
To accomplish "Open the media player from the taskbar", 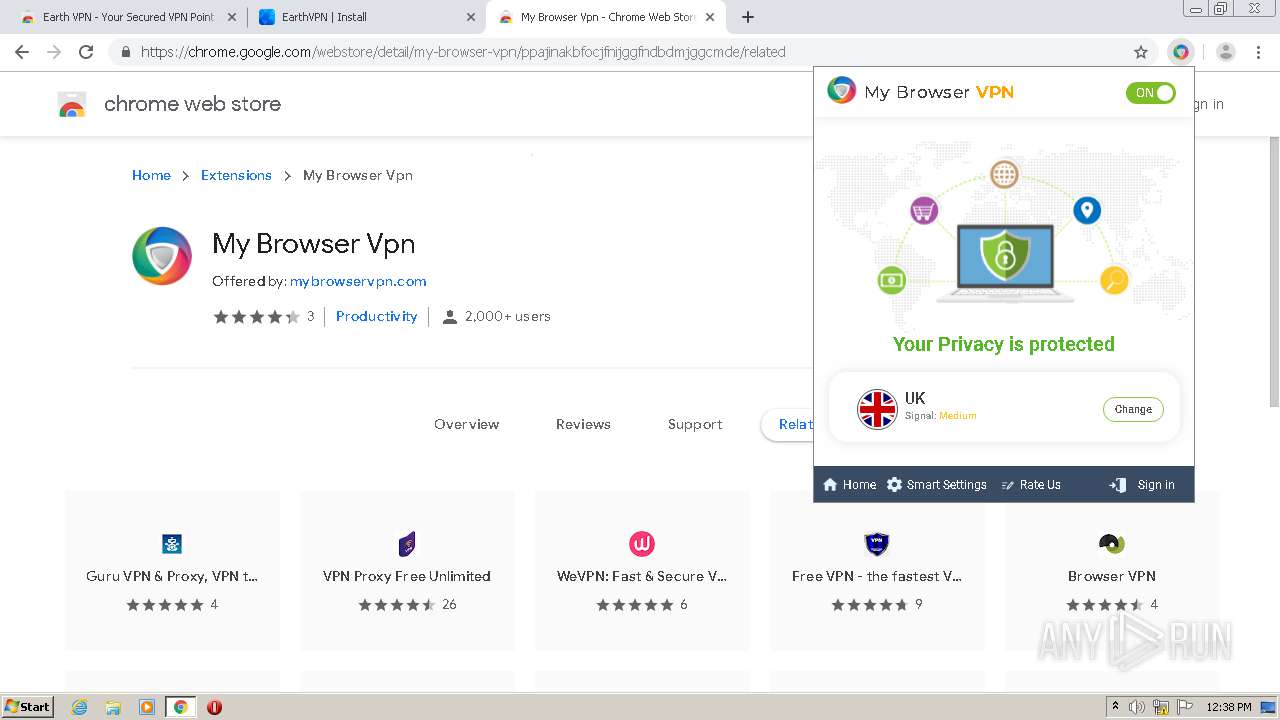I will coord(147,707).
